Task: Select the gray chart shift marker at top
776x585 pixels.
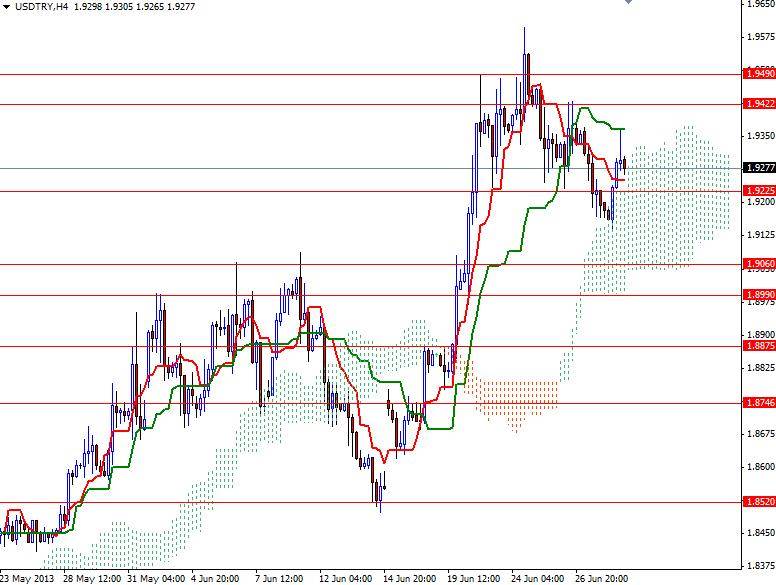Action: [x=629, y=2]
